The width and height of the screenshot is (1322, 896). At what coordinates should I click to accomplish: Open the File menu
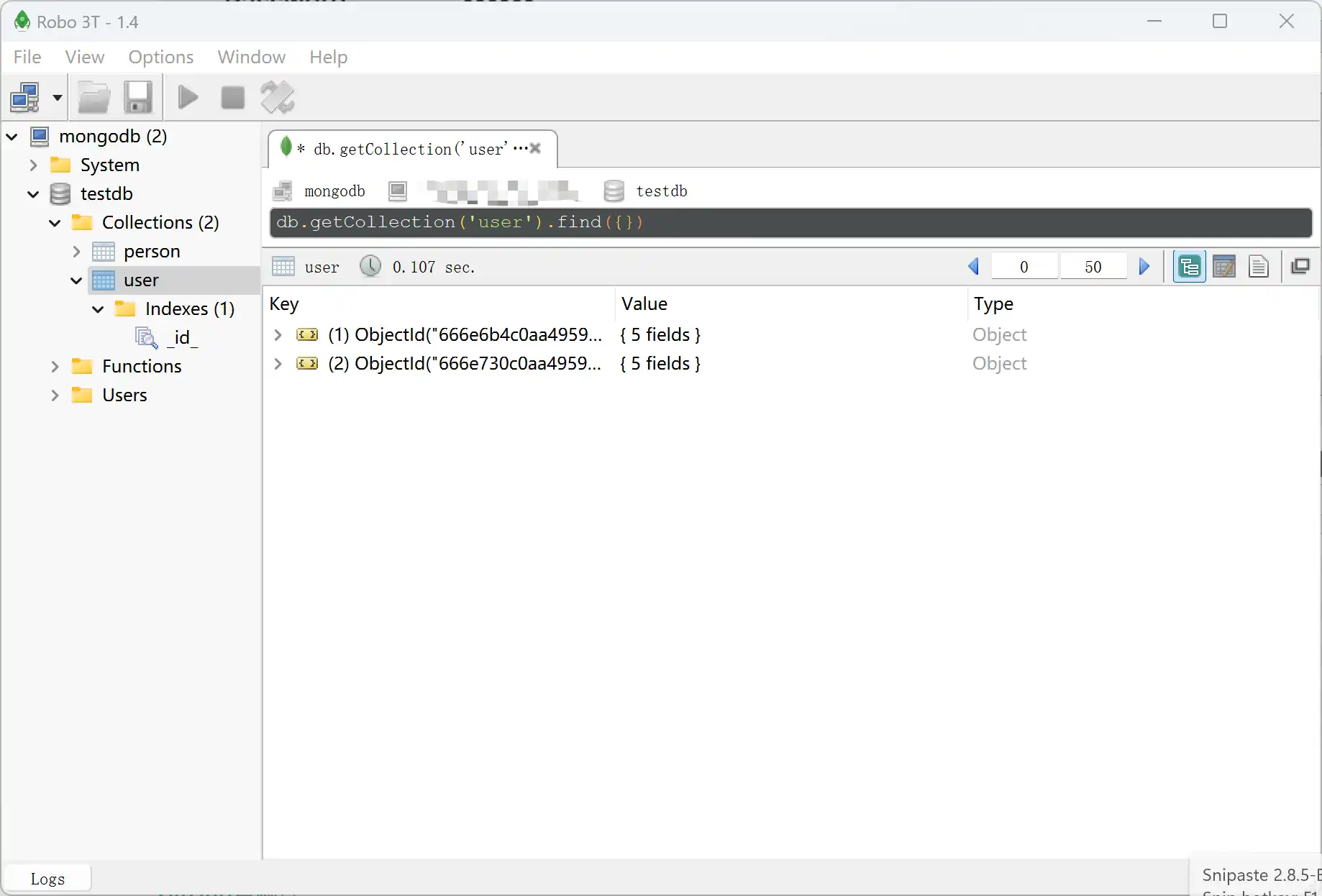coord(27,57)
